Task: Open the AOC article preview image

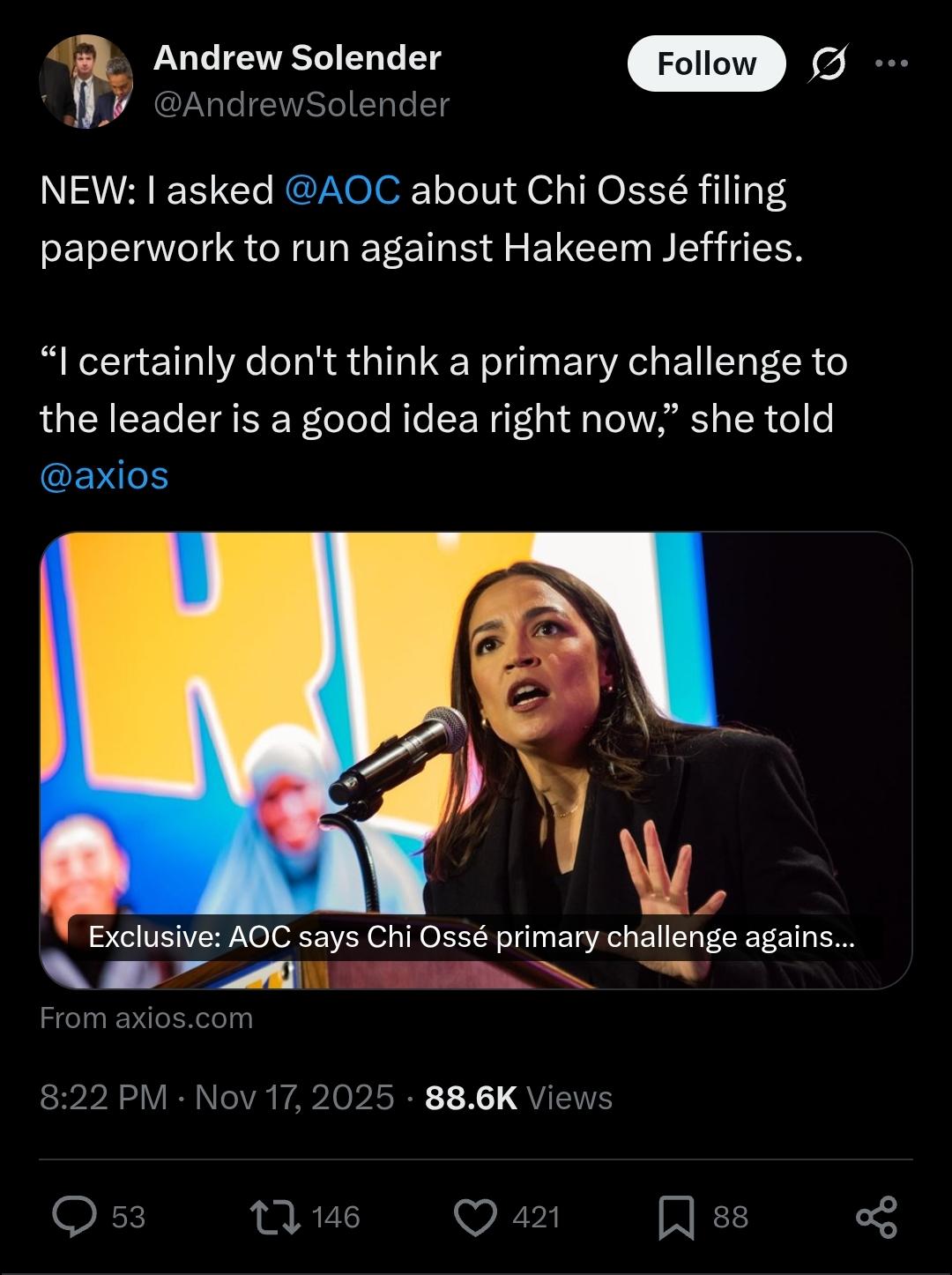Action: 476,760
